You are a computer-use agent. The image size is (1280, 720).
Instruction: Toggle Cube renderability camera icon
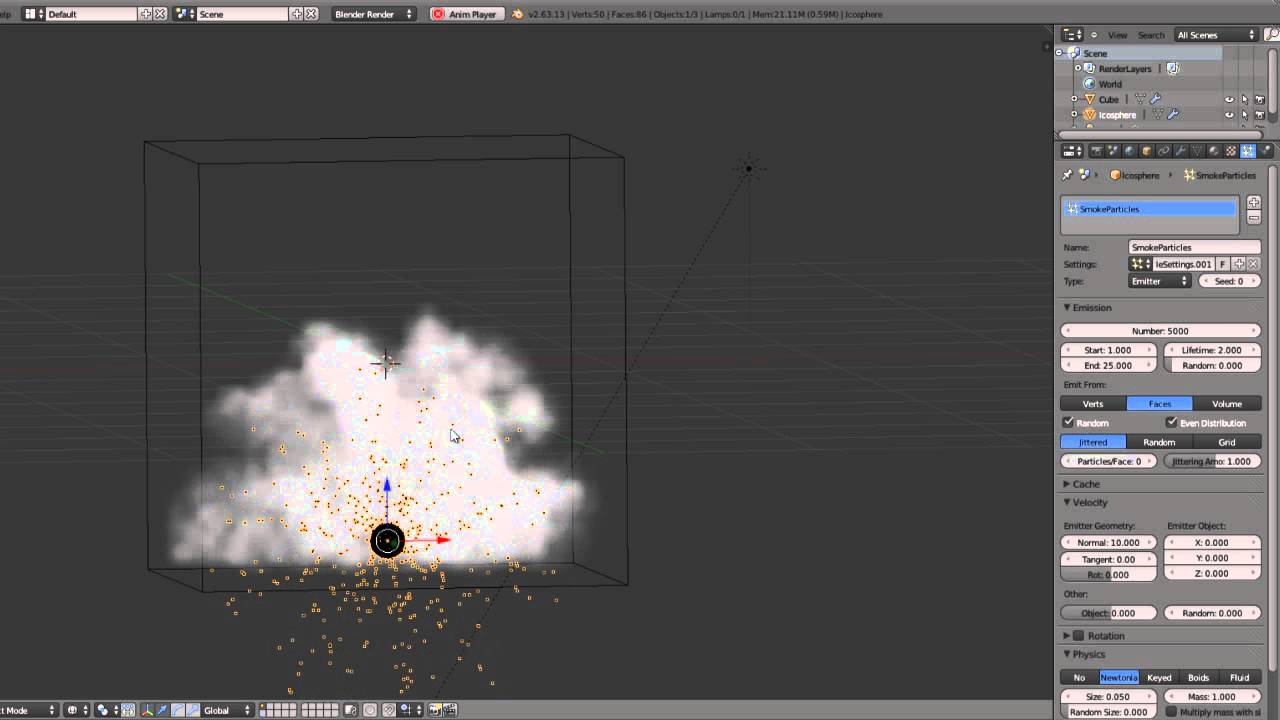click(1259, 99)
